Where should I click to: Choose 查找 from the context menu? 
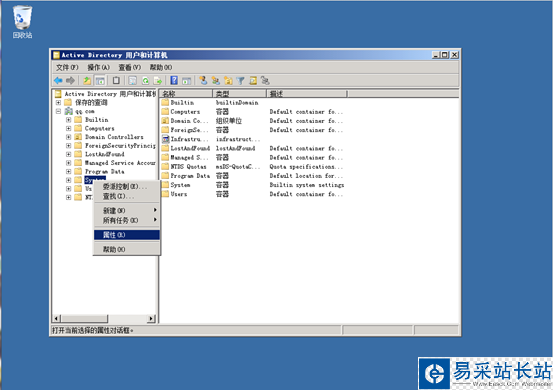(127, 196)
